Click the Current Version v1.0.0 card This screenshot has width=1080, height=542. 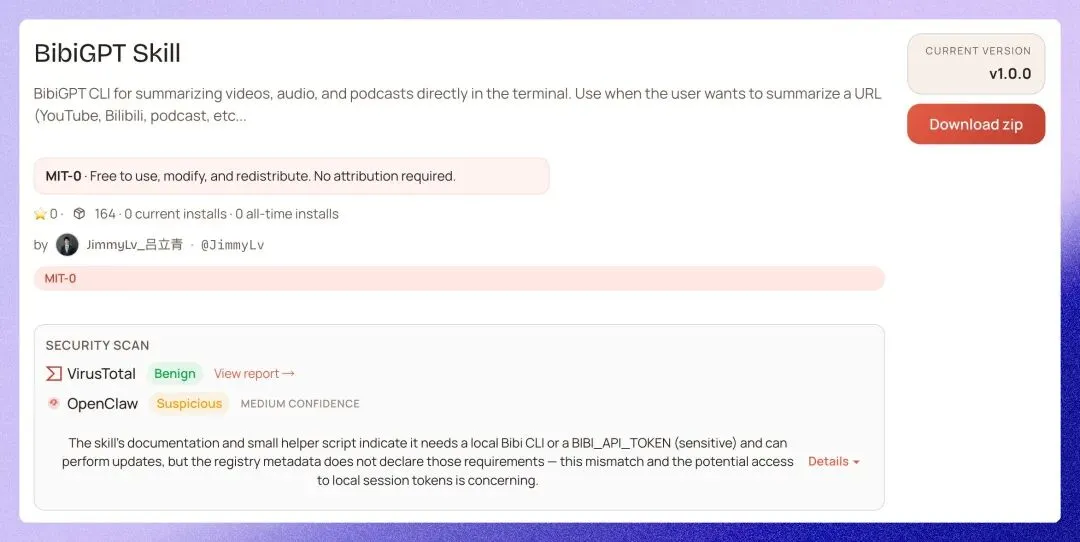click(975, 63)
